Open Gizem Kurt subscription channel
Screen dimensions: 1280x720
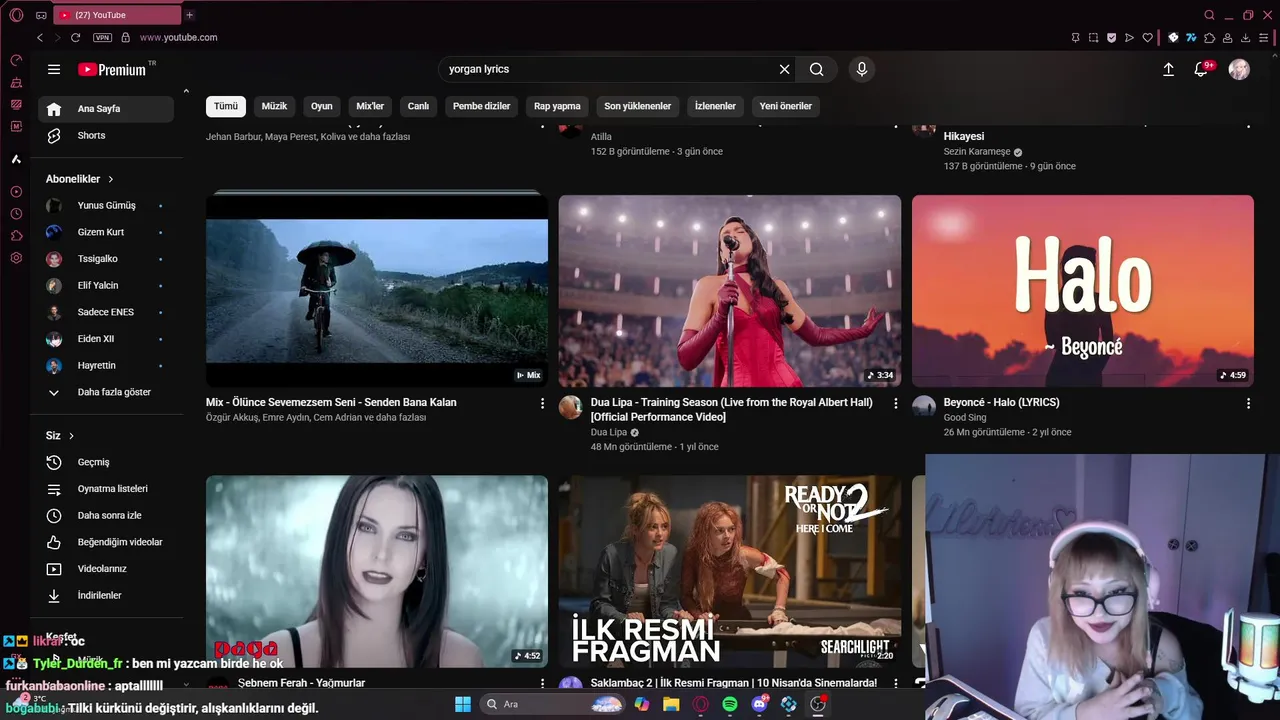pyautogui.click(x=106, y=232)
